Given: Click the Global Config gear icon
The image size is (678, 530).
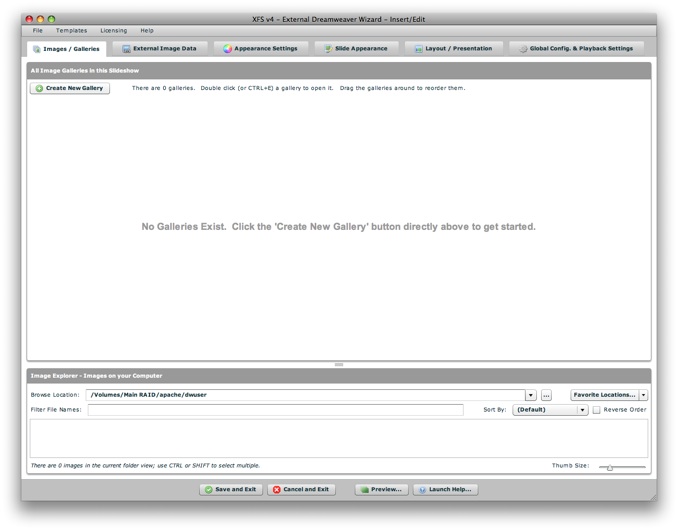Looking at the screenshot, I should (523, 48).
